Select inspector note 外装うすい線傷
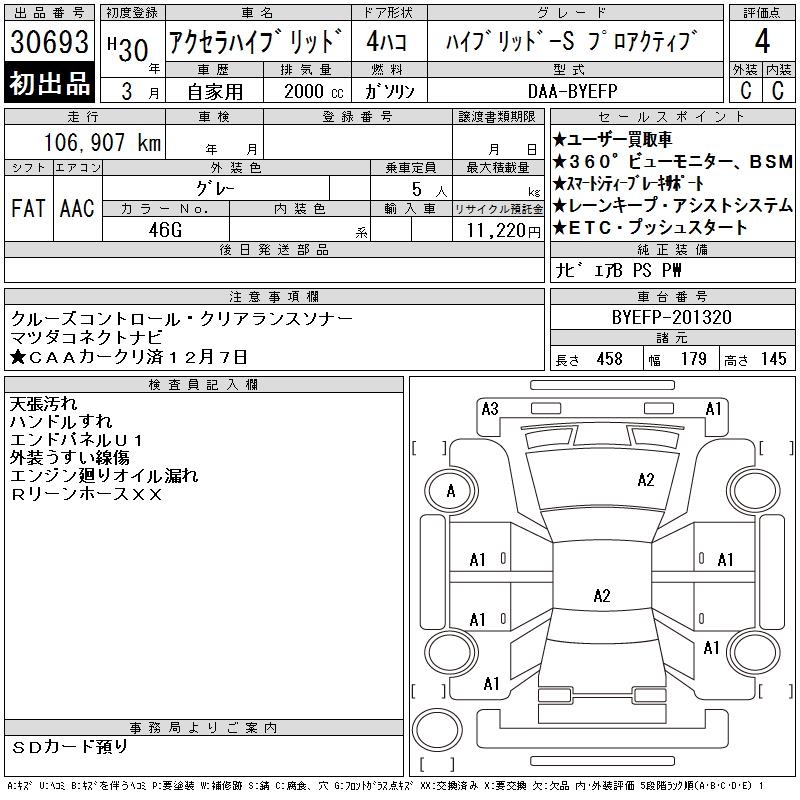Screen dimensions: 800x800 (69, 458)
